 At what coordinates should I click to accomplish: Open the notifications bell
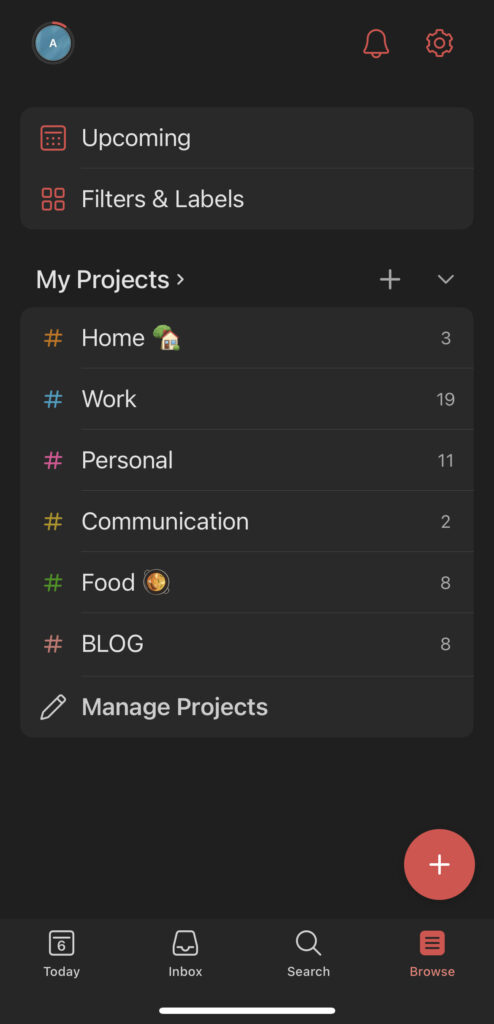point(376,43)
